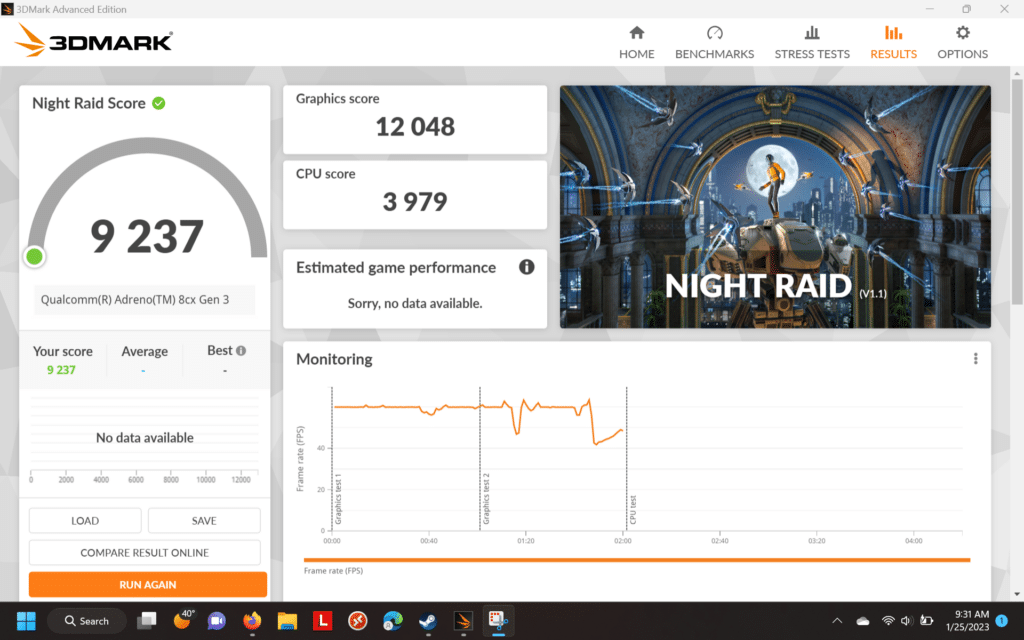
Task: Open Steam from the taskbar
Action: pos(428,620)
